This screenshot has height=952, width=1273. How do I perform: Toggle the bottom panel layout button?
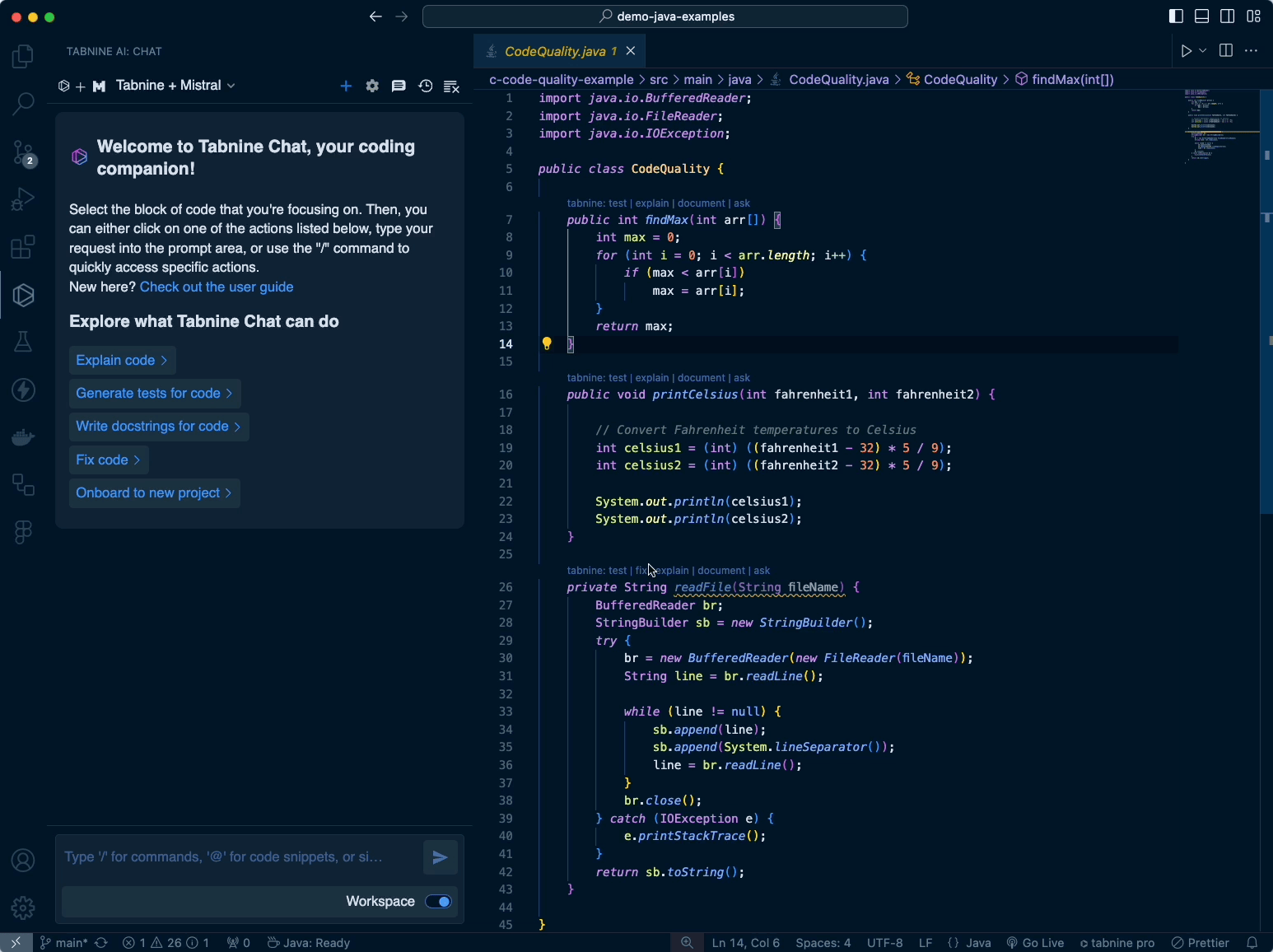(1202, 16)
